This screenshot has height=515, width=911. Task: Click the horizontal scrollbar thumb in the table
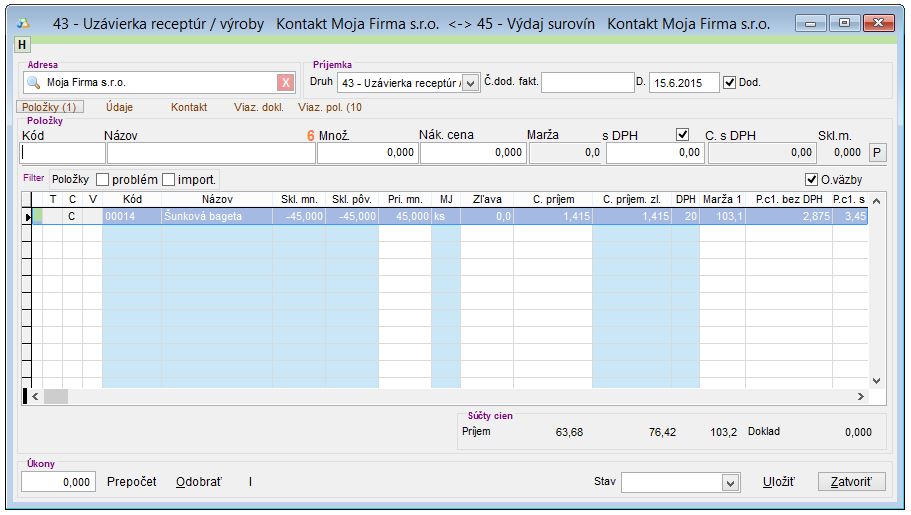tap(55, 397)
